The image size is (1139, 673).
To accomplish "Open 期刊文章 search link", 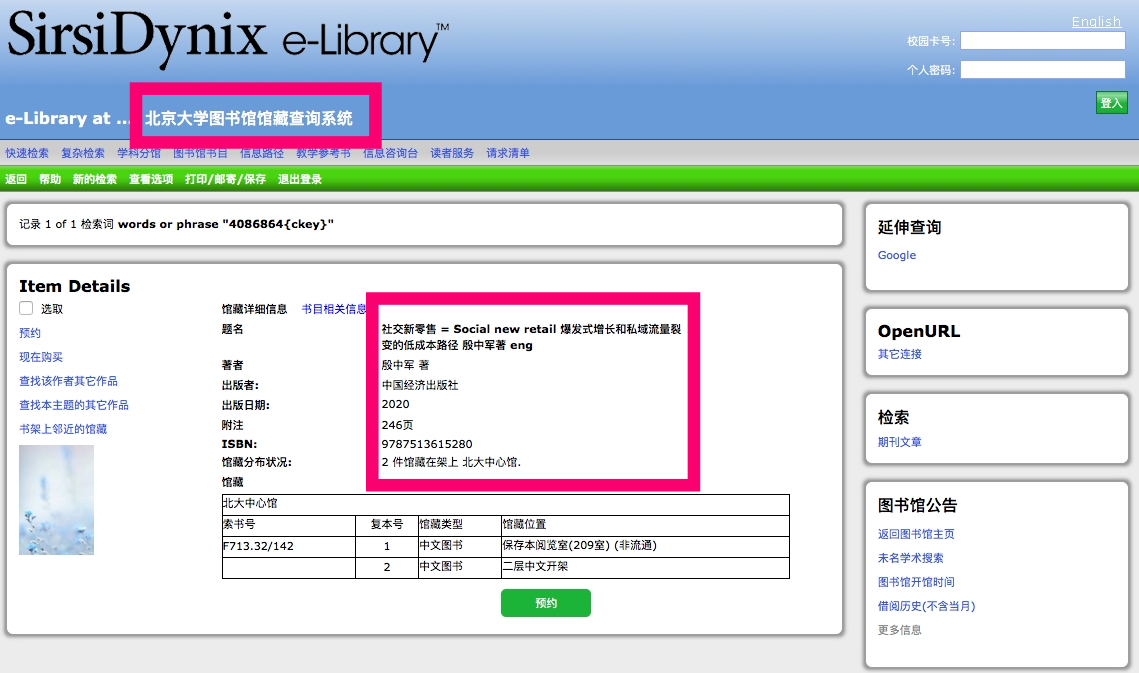I will (x=900, y=442).
